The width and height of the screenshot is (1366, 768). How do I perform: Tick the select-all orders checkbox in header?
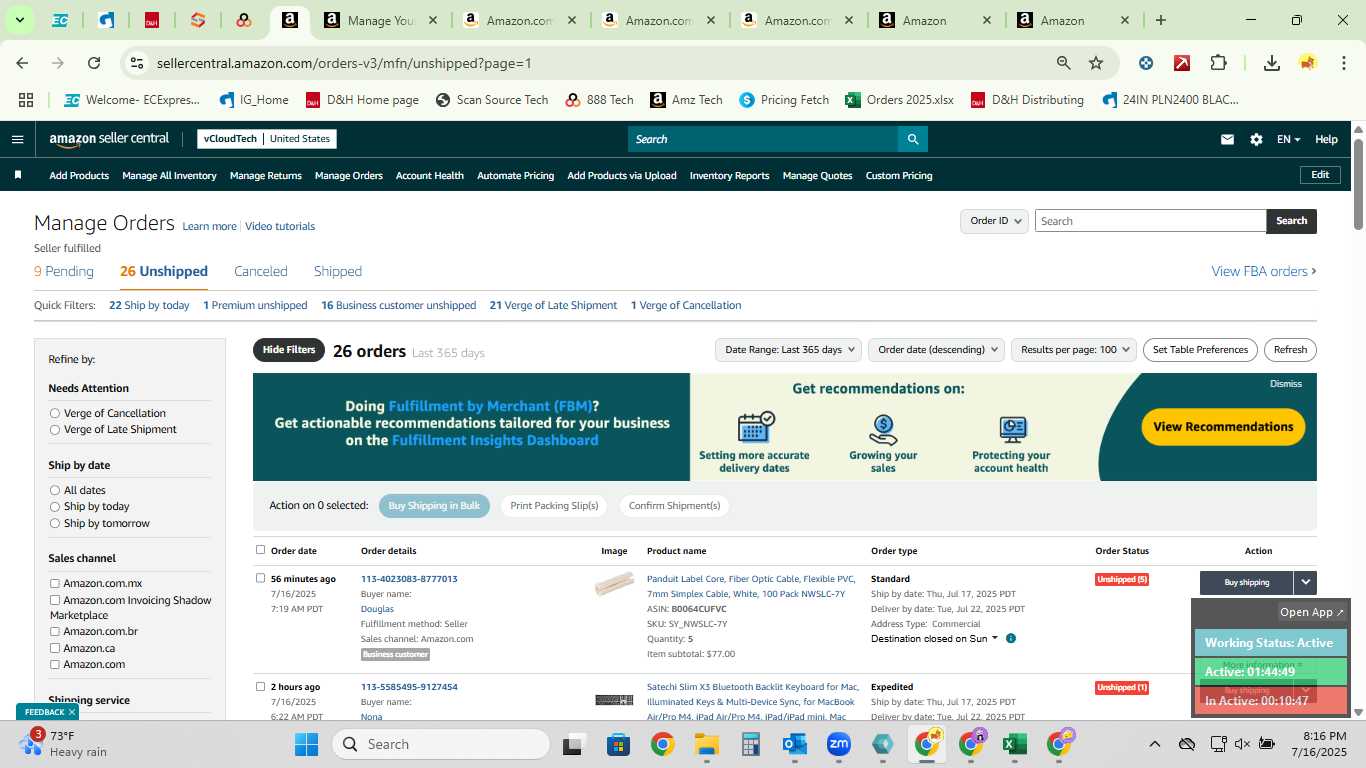(x=261, y=550)
